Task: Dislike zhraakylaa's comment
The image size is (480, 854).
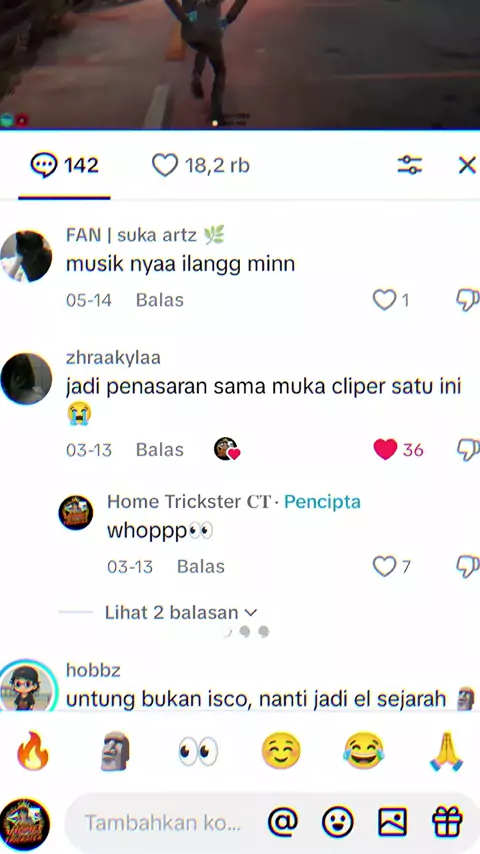Action: 467,450
